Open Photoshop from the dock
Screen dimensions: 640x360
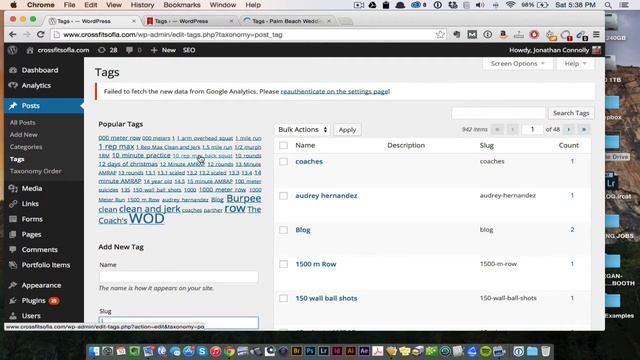[310, 351]
